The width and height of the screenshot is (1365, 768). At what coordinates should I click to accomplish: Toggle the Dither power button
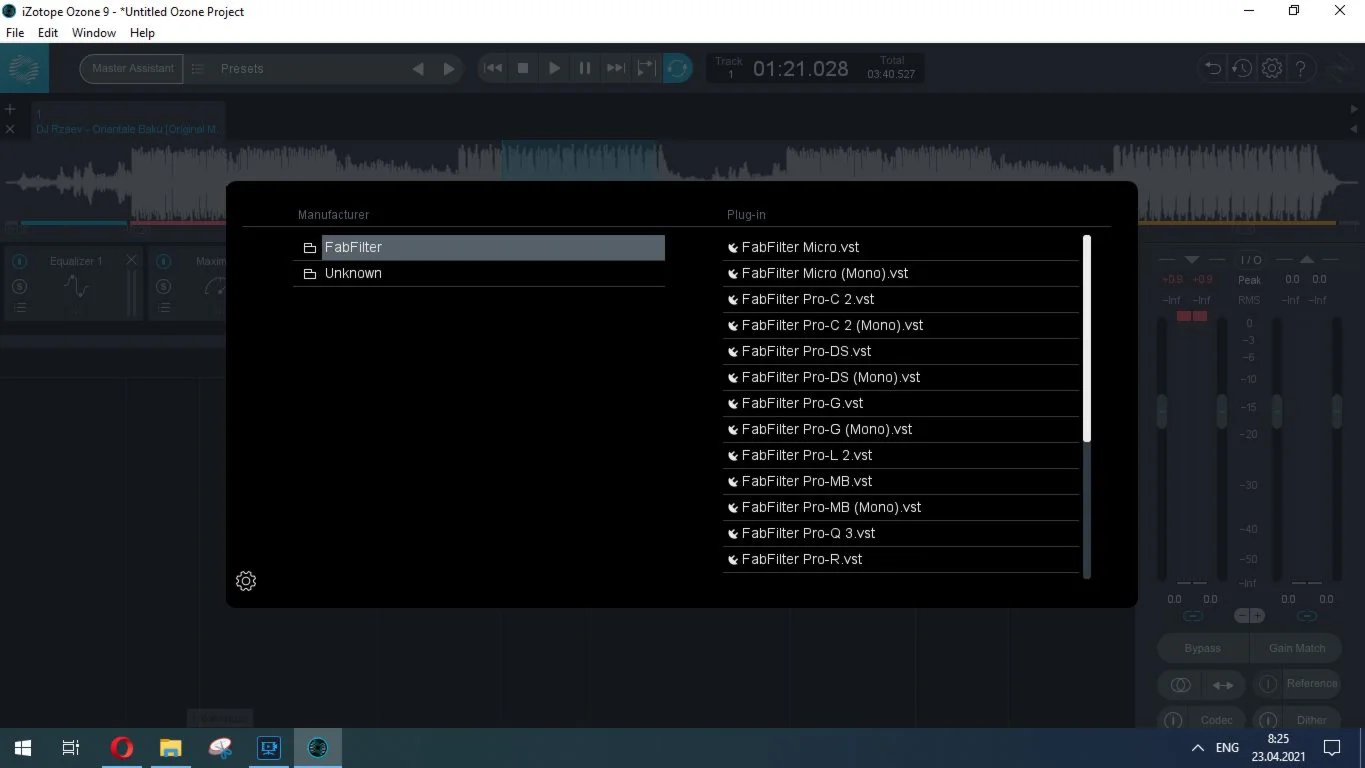click(x=1267, y=721)
